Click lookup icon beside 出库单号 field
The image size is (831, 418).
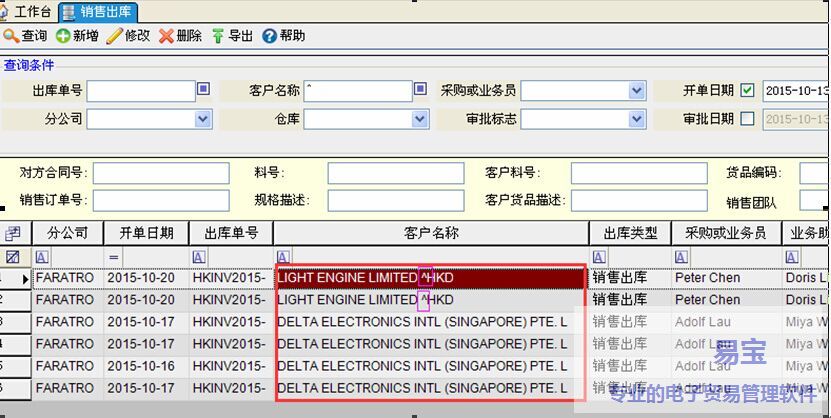coord(204,90)
